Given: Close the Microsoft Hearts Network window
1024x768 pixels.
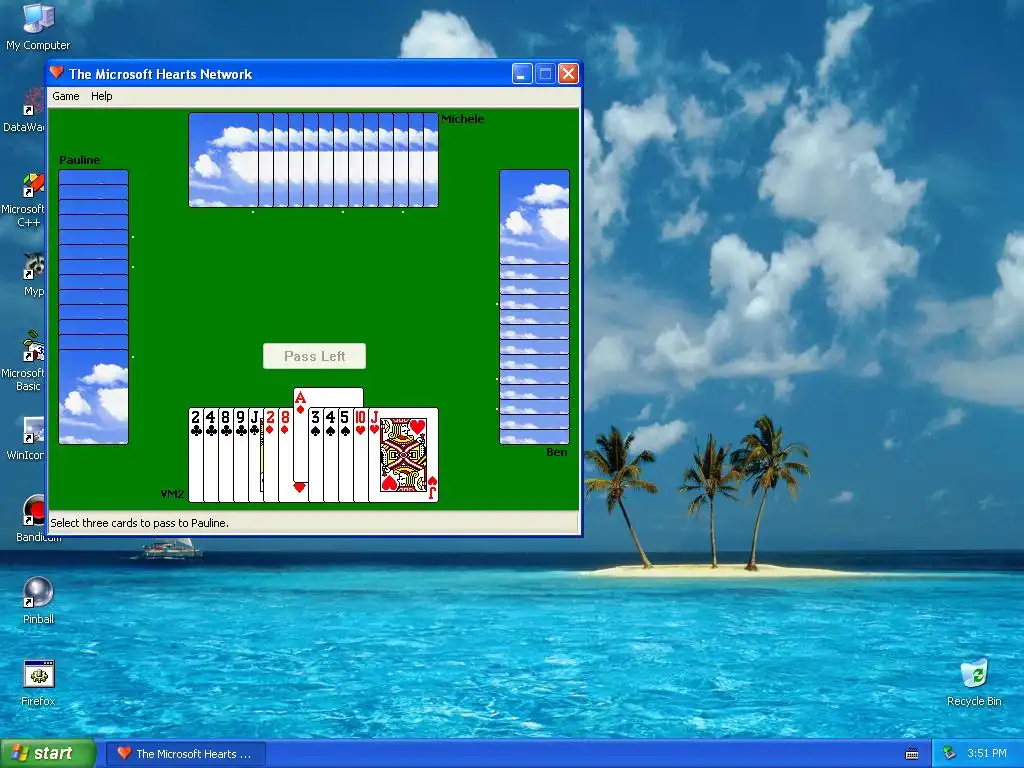Looking at the screenshot, I should (569, 74).
